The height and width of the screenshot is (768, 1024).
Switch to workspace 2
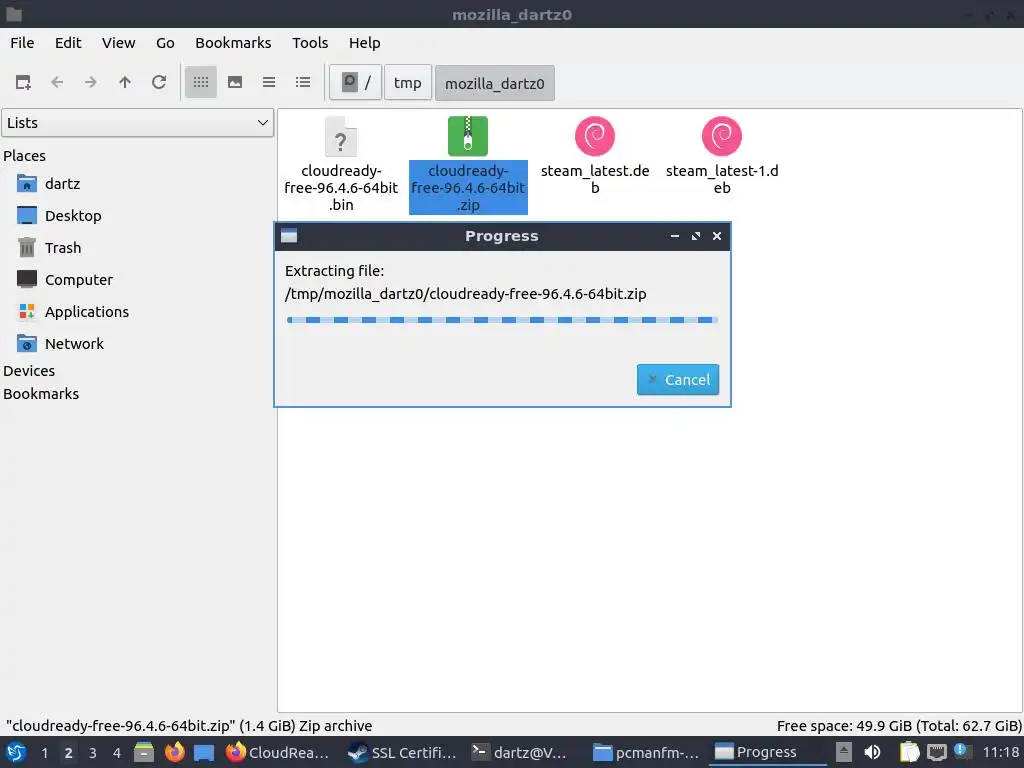point(69,753)
